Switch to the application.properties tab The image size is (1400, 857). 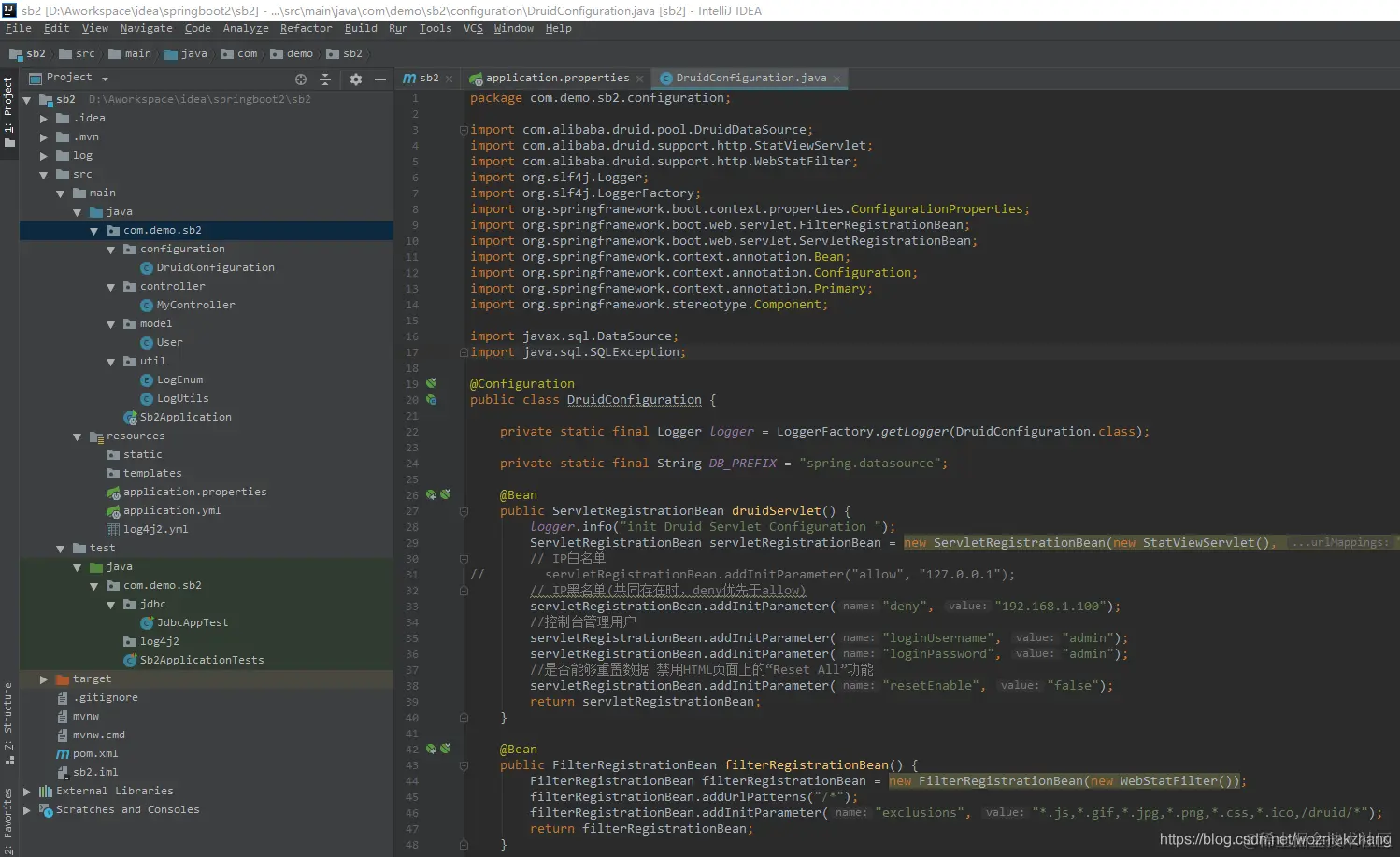pos(557,79)
